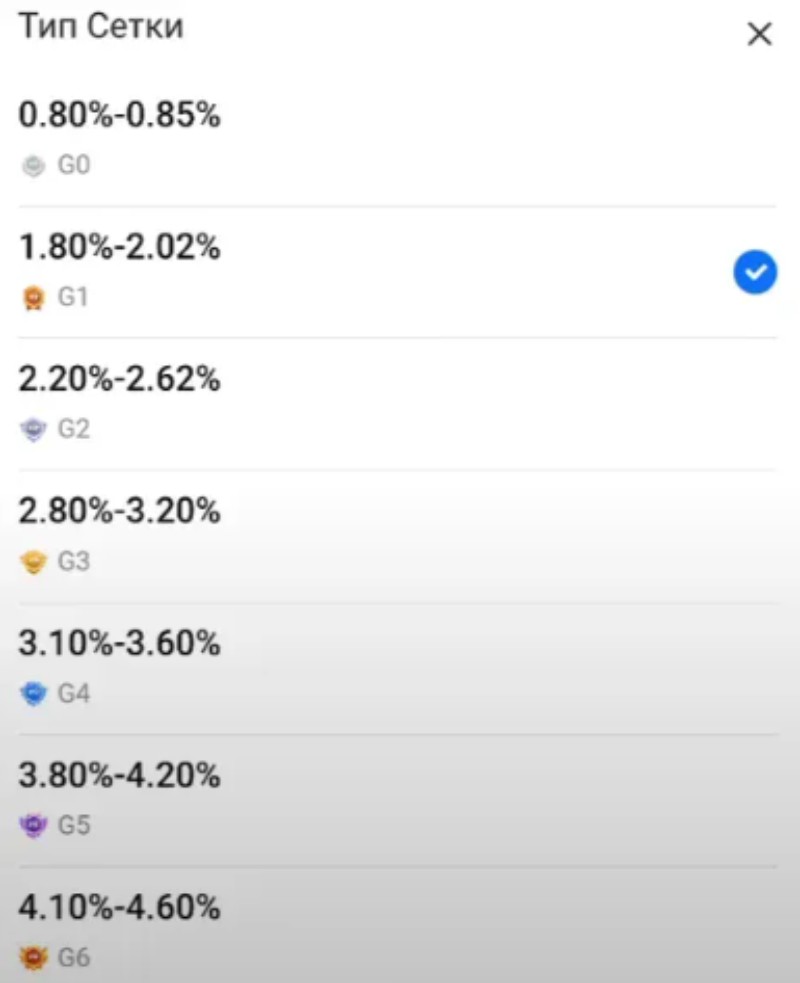Image resolution: width=800 pixels, height=983 pixels.
Task: Click the G3 tier label
Action: pos(74,562)
